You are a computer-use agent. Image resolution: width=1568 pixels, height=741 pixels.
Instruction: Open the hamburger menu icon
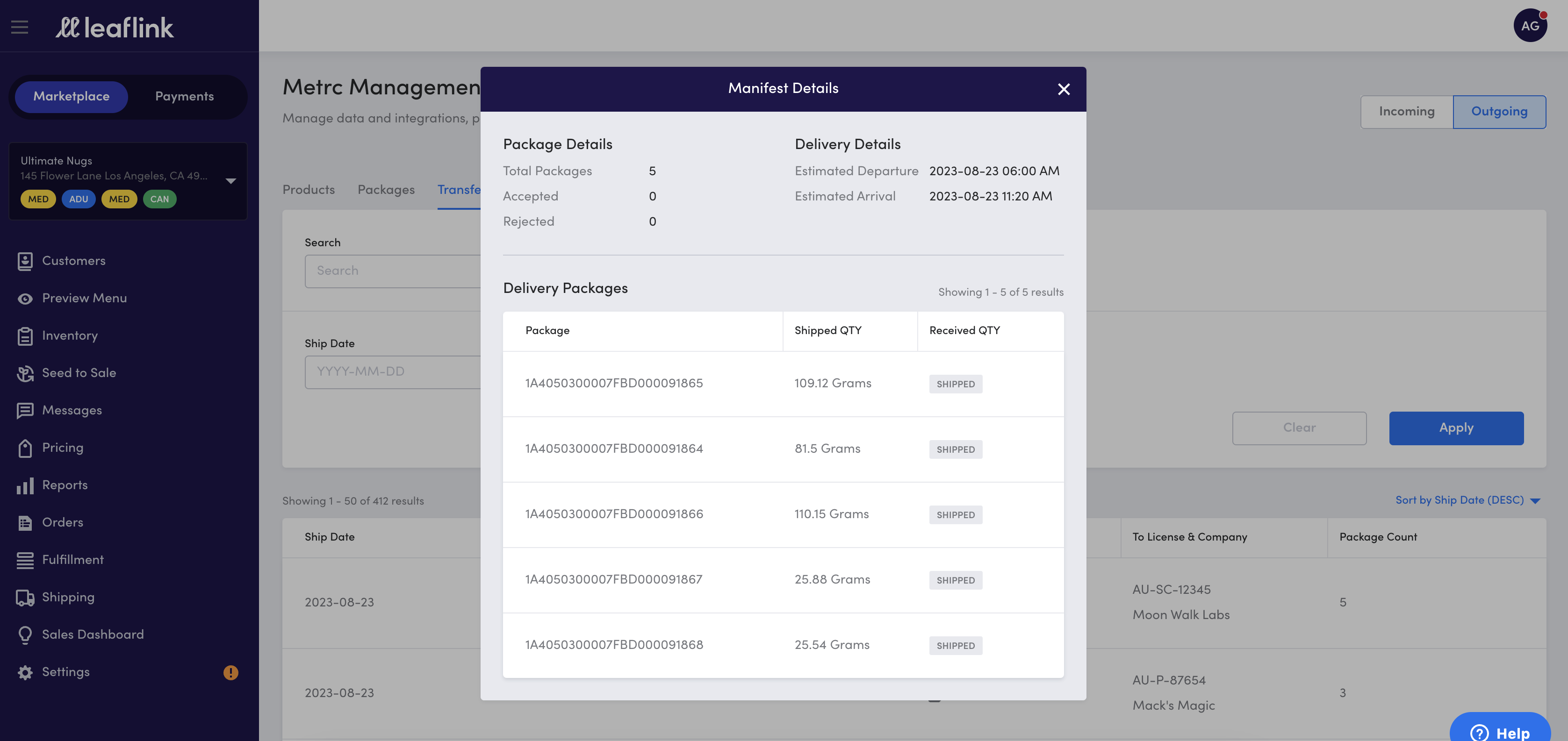coord(20,27)
